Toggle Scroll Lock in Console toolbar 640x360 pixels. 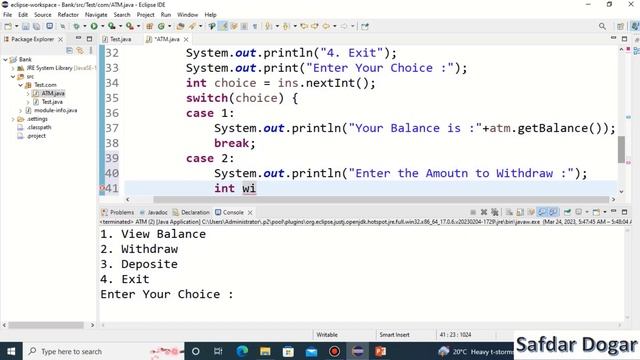520,212
